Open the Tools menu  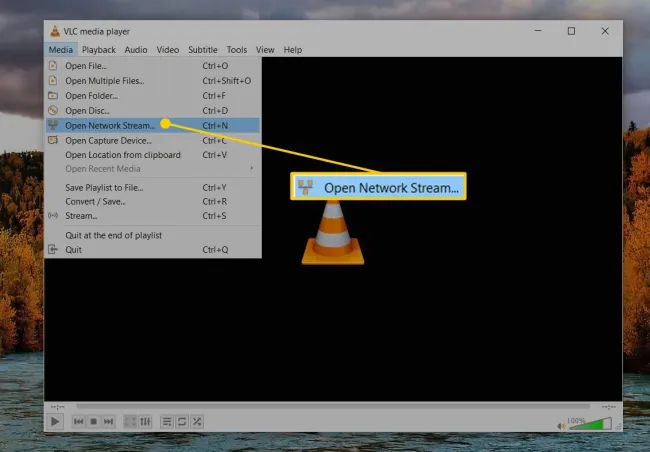236,49
